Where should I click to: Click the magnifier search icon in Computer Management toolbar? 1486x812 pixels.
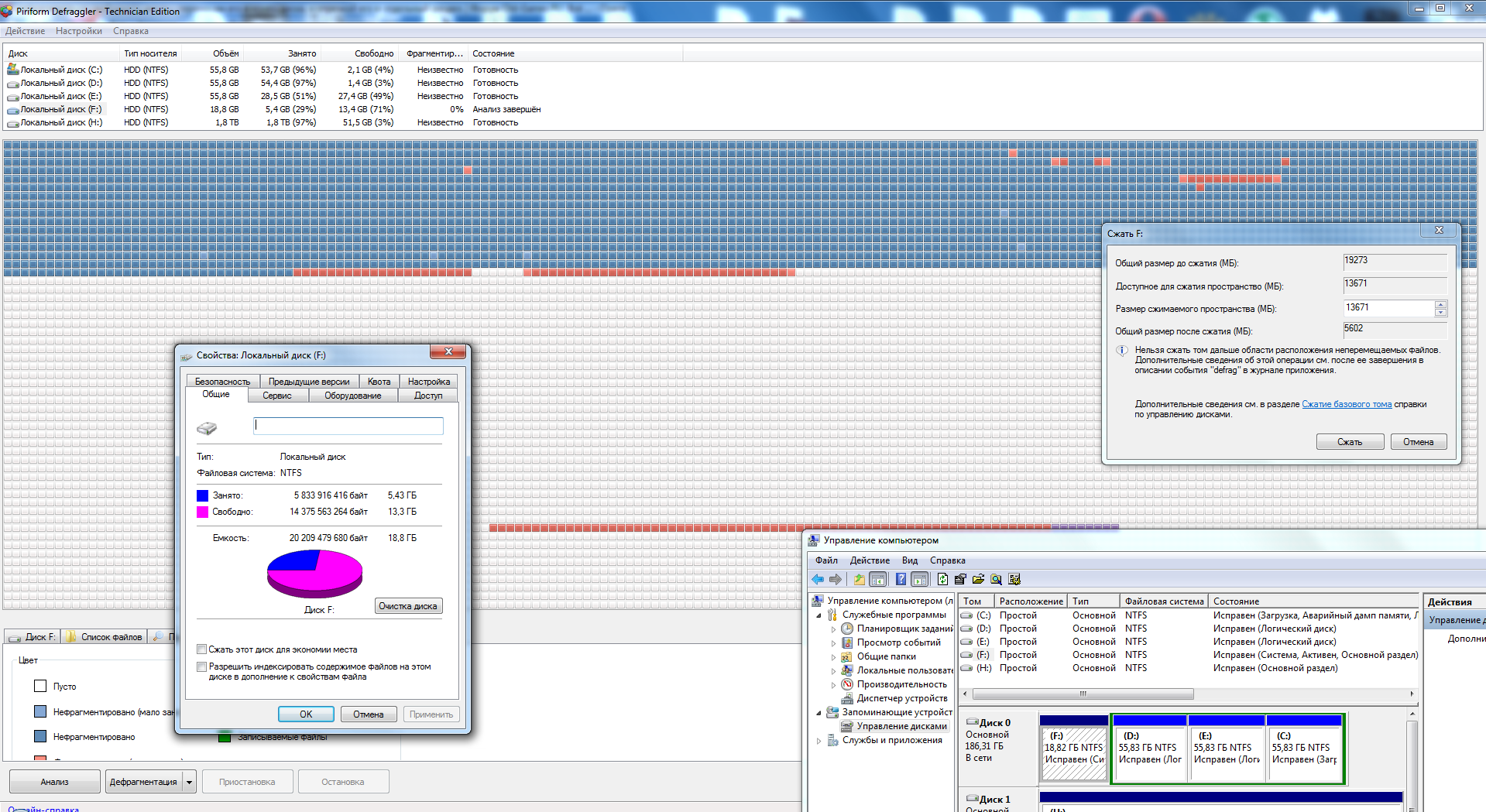(996, 579)
